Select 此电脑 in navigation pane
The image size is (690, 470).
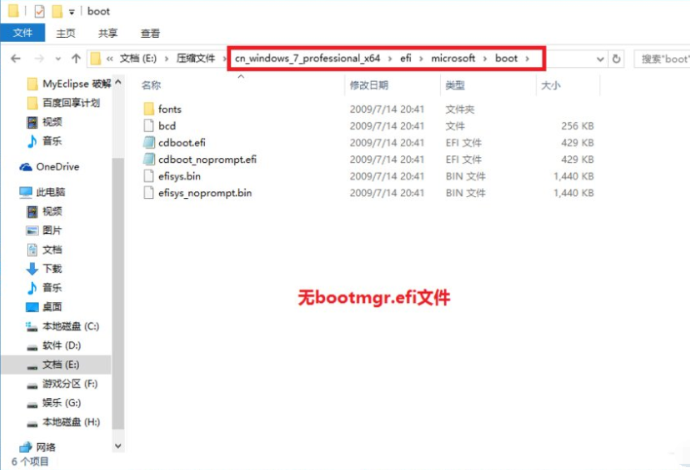pyautogui.click(x=42, y=192)
